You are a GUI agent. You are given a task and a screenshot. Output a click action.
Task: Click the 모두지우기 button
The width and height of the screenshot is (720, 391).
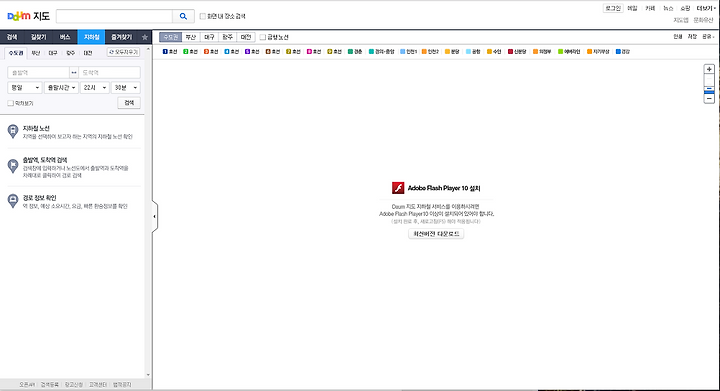[x=124, y=52]
